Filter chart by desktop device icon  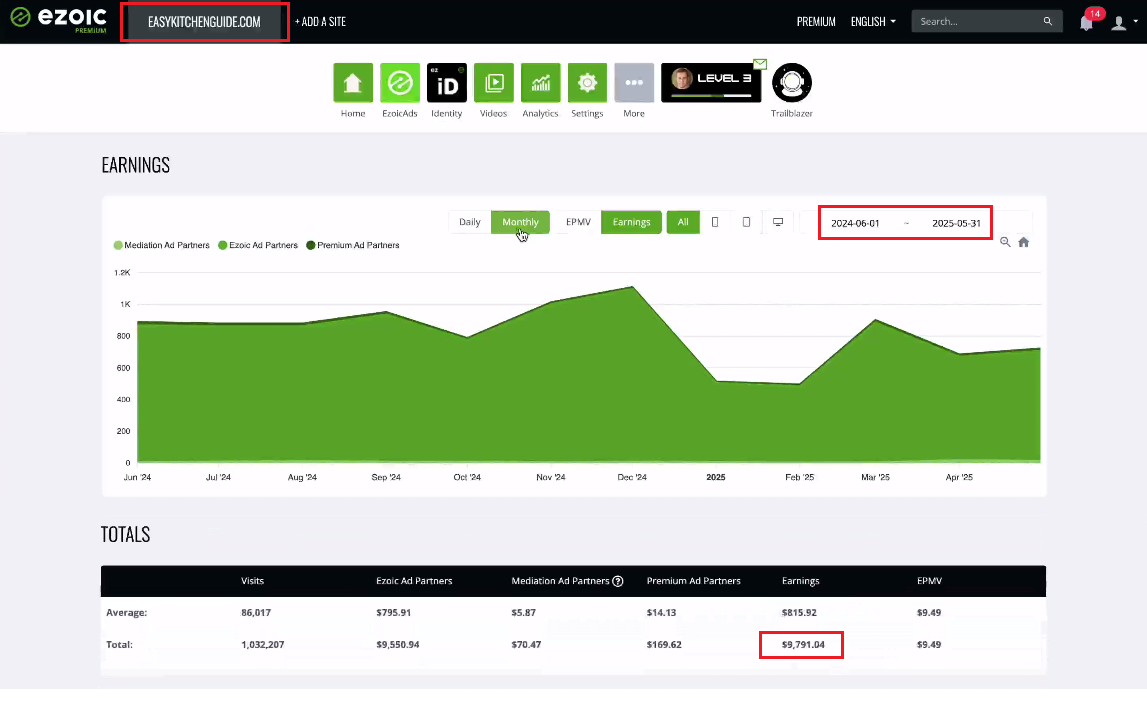click(x=778, y=222)
